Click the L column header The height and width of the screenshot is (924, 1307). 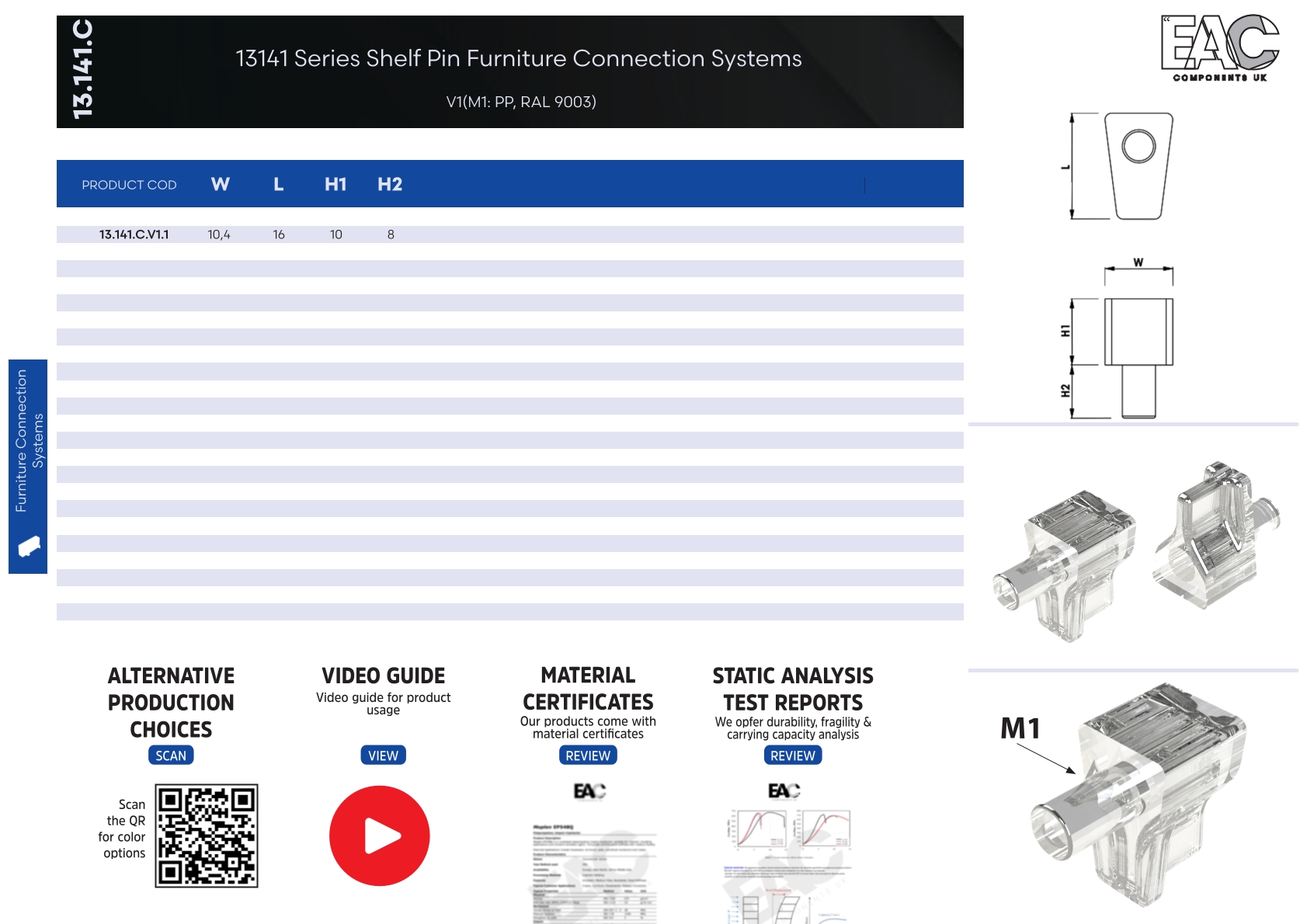pos(278,184)
